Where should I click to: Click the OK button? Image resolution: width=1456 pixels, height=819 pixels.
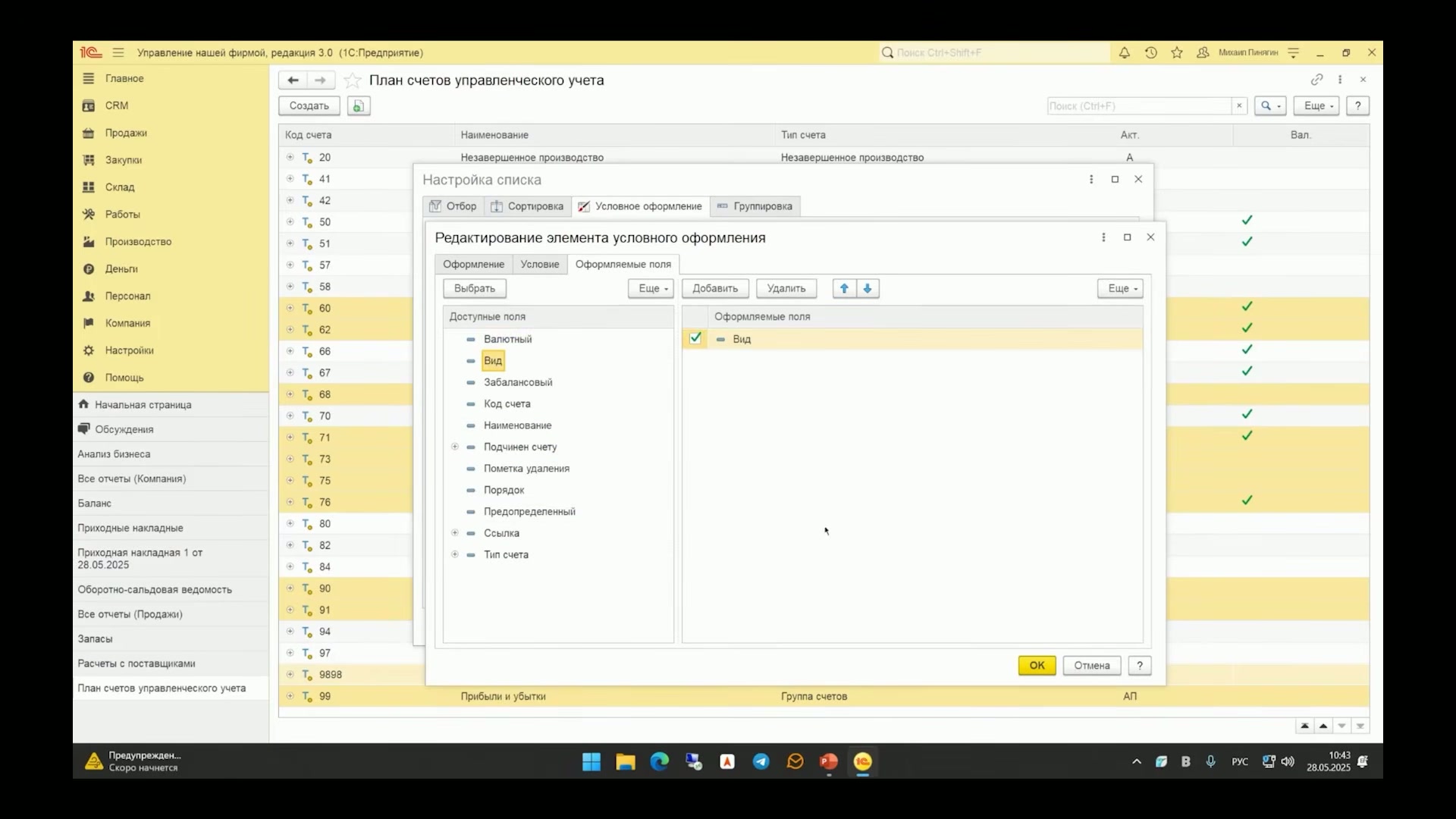[x=1037, y=666]
